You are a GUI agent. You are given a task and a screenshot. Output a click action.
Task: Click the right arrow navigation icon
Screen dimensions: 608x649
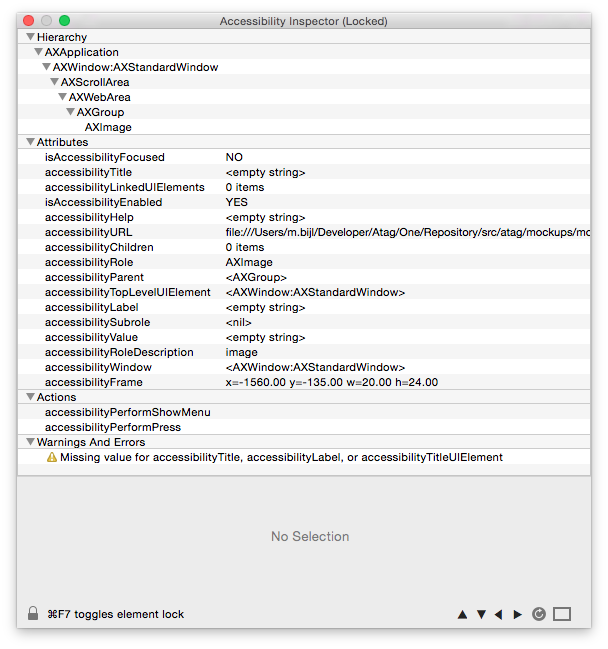pos(517,614)
